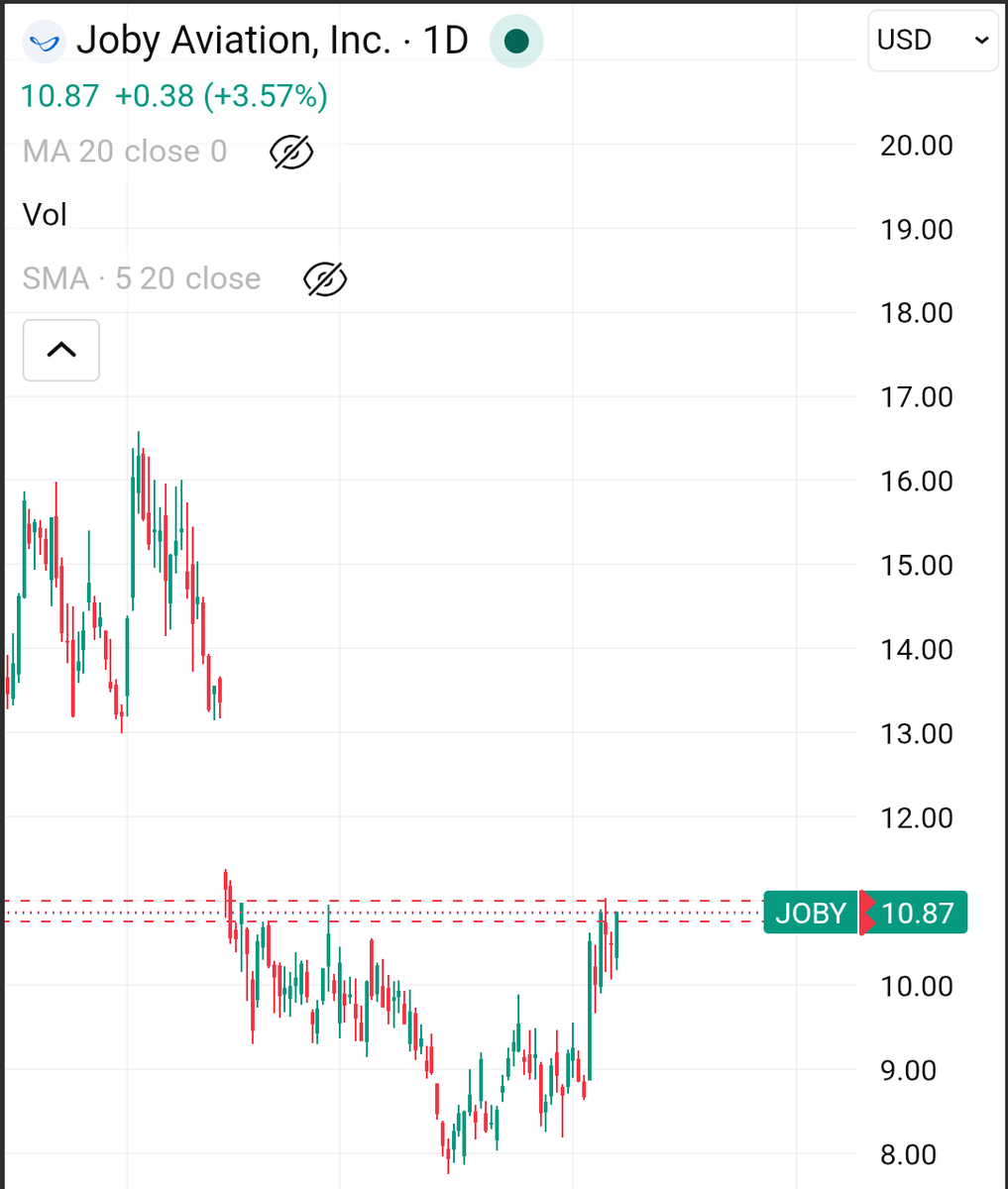Click the +0.38 (+3.57%) price change text
The image size is (1008, 1189).
[x=221, y=96]
